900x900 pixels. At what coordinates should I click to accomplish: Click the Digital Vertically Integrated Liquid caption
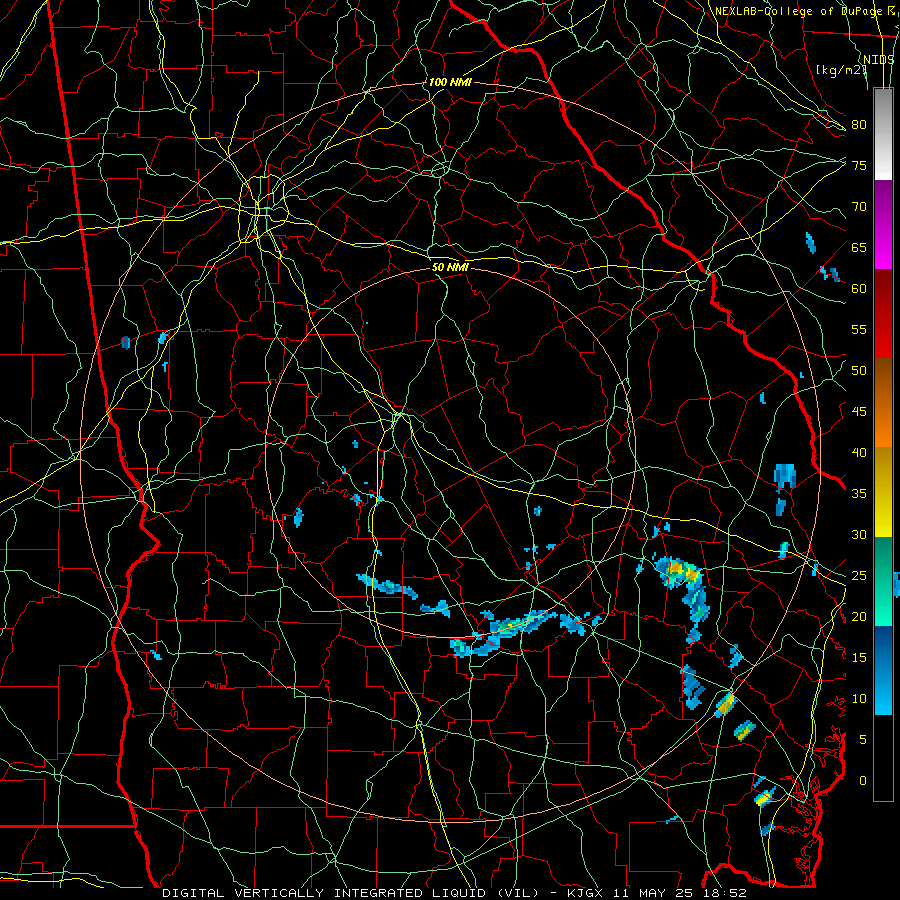[x=352, y=893]
